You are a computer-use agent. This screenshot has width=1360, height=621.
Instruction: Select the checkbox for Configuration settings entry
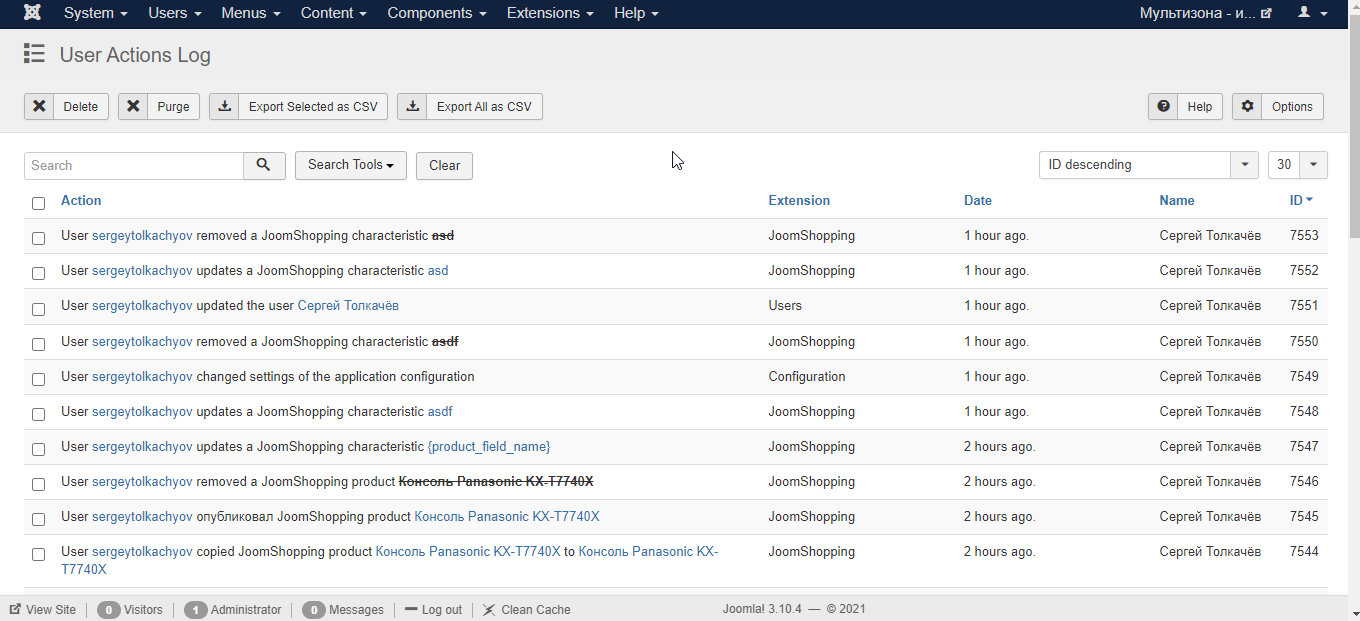(x=38, y=379)
